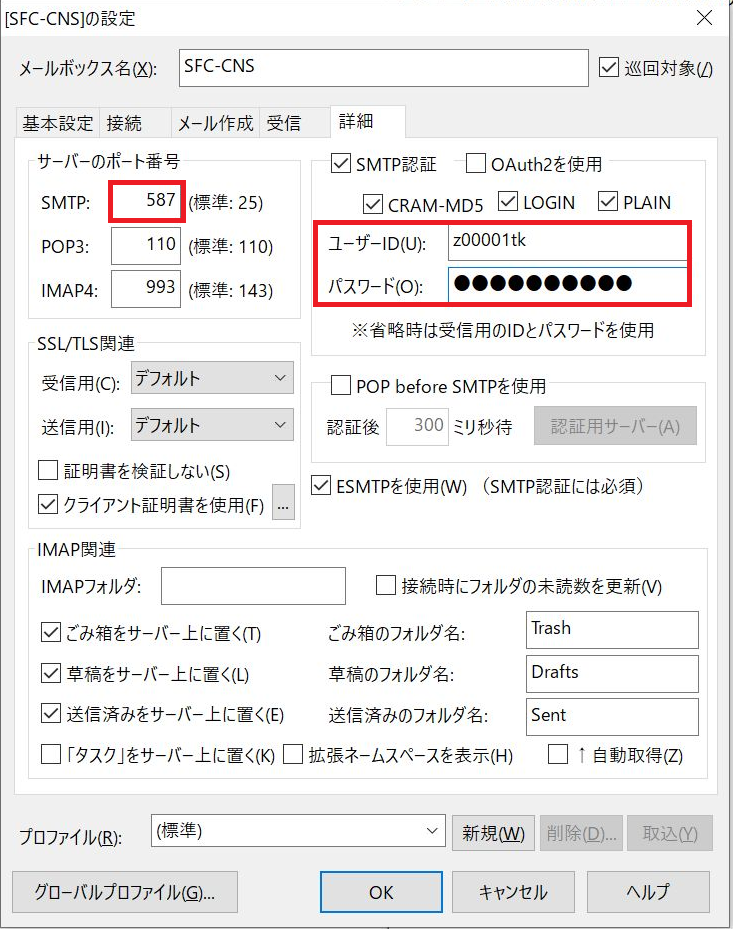Enable POP before SMTPを使用
The image size is (733, 929).
pyautogui.click(x=340, y=386)
